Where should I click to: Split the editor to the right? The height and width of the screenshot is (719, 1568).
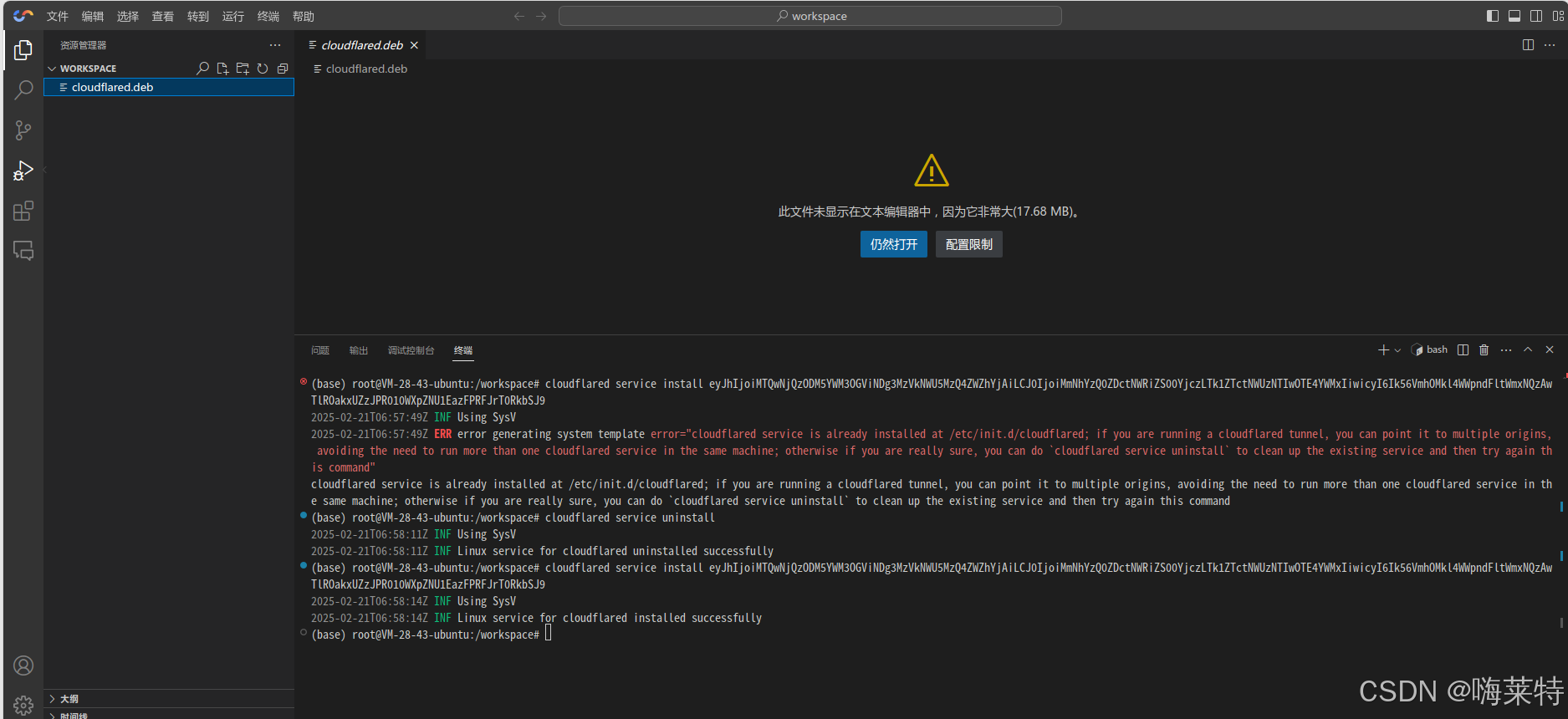point(1528,45)
